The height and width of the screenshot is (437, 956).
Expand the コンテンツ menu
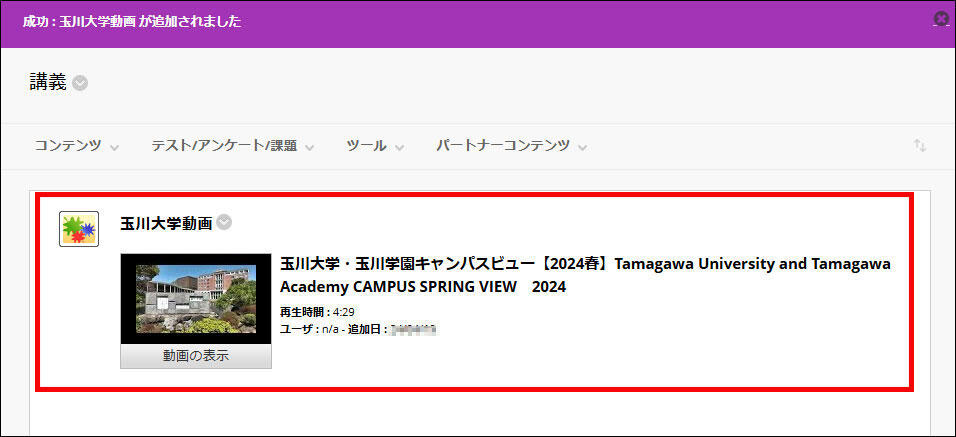[76, 146]
